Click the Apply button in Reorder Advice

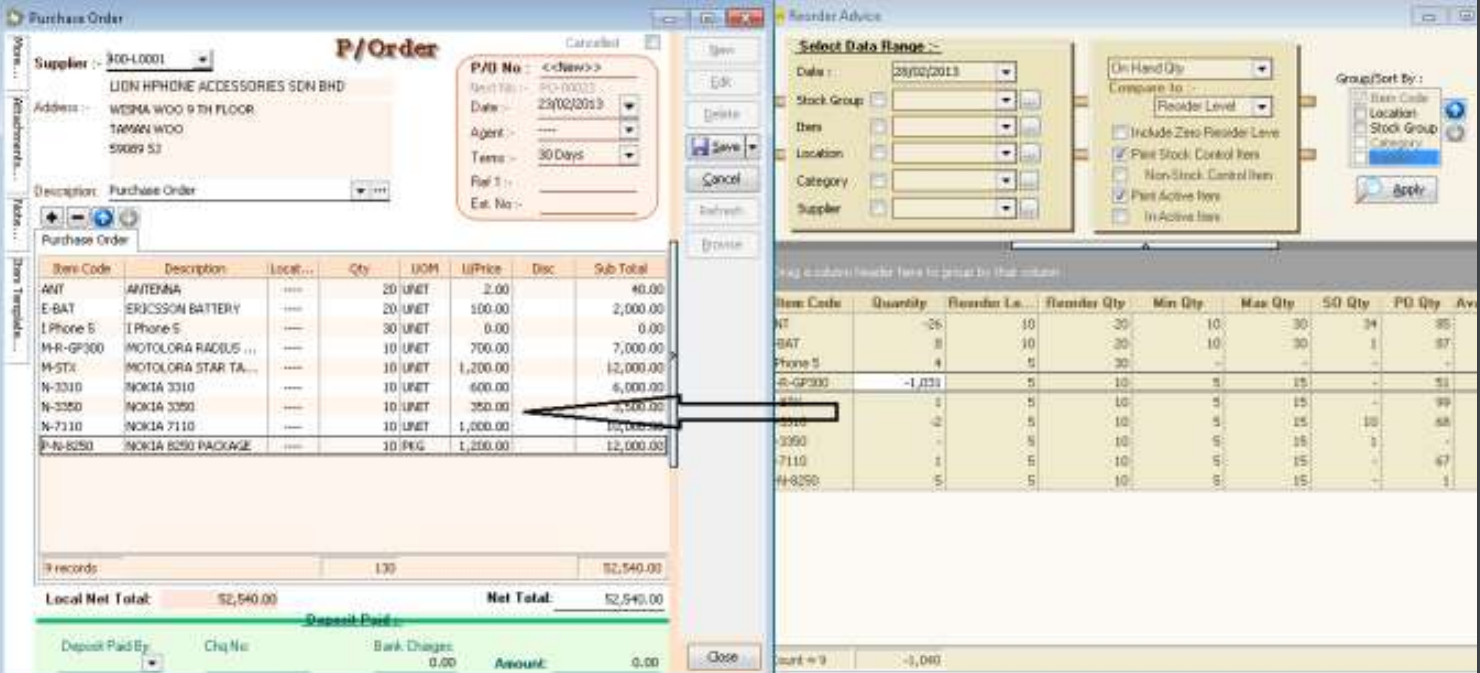coord(1397,190)
